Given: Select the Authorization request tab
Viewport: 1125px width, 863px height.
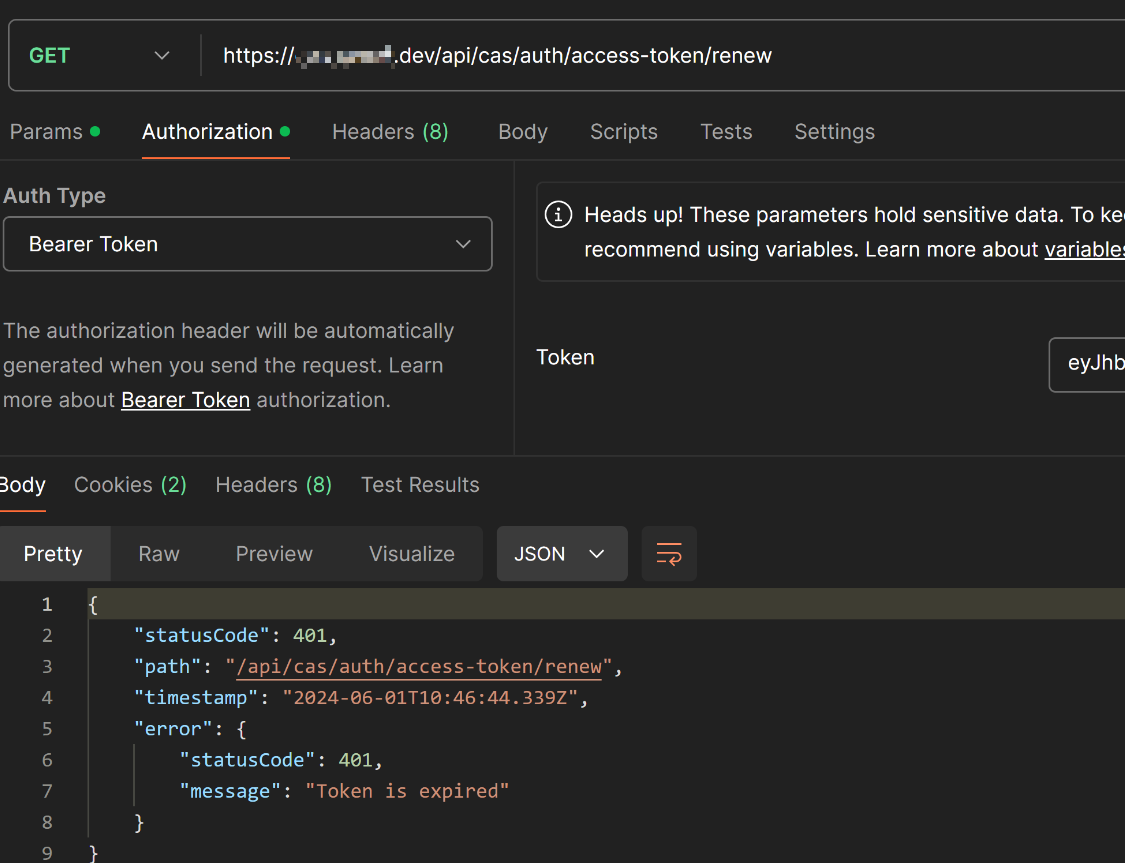Looking at the screenshot, I should click(x=215, y=132).
